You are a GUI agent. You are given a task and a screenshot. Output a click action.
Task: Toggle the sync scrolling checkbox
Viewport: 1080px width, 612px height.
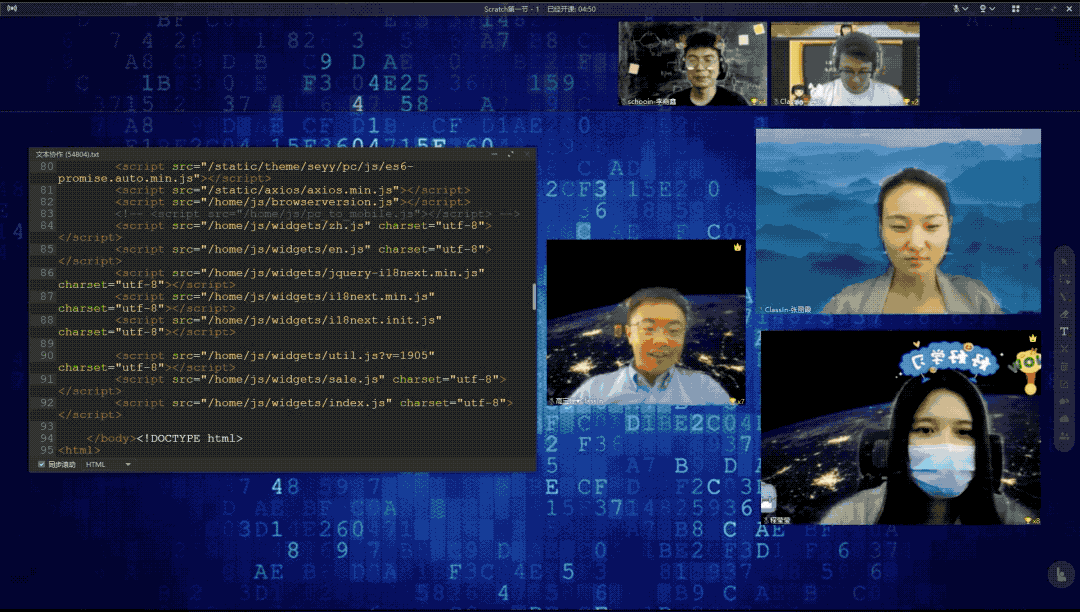point(41,465)
